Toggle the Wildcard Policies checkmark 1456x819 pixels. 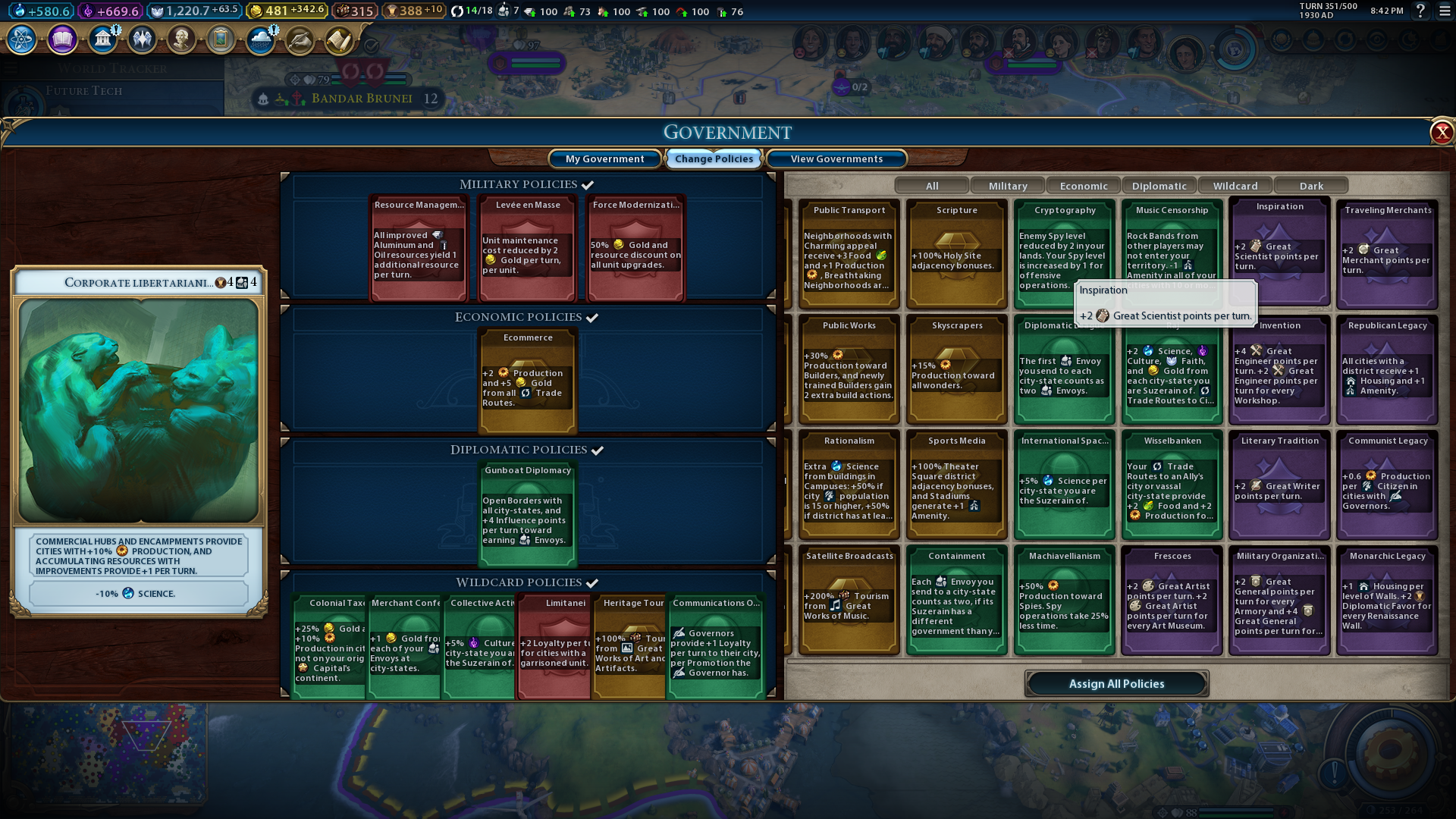592,583
